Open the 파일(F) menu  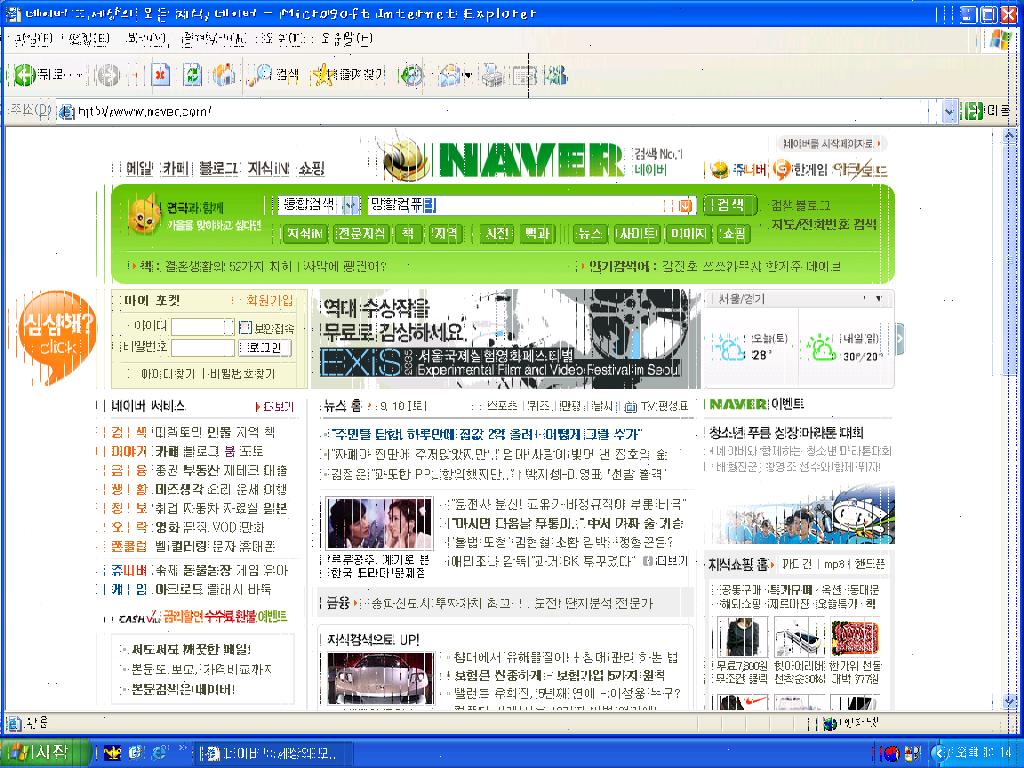[33, 39]
